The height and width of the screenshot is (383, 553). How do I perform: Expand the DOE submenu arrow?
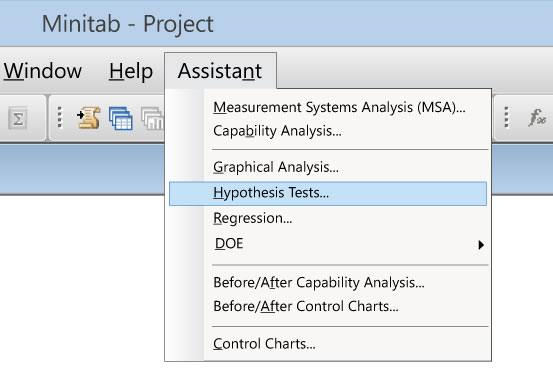pos(481,245)
